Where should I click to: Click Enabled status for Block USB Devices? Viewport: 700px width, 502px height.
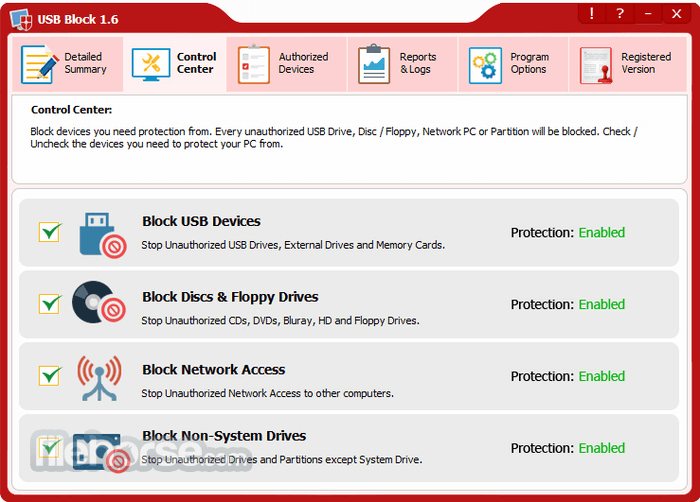coord(601,233)
